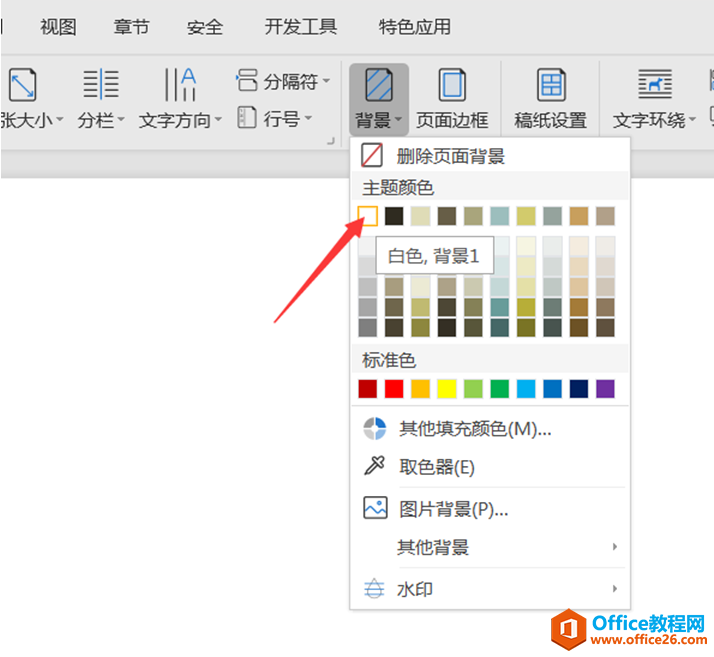This screenshot has width=714, height=657.
Task: Click the 图片背景 picture icon
Action: [x=375, y=508]
